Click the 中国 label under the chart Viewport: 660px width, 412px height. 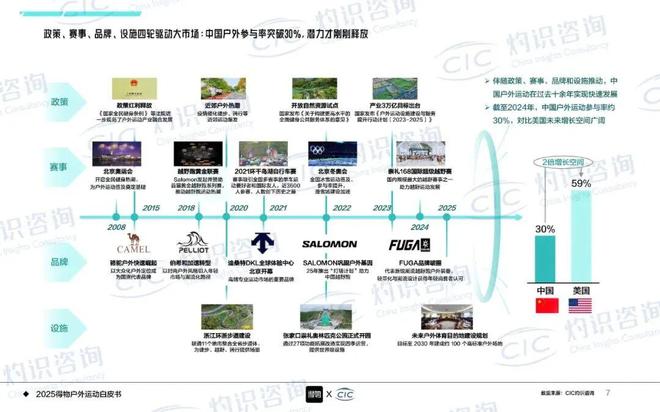coord(545,290)
